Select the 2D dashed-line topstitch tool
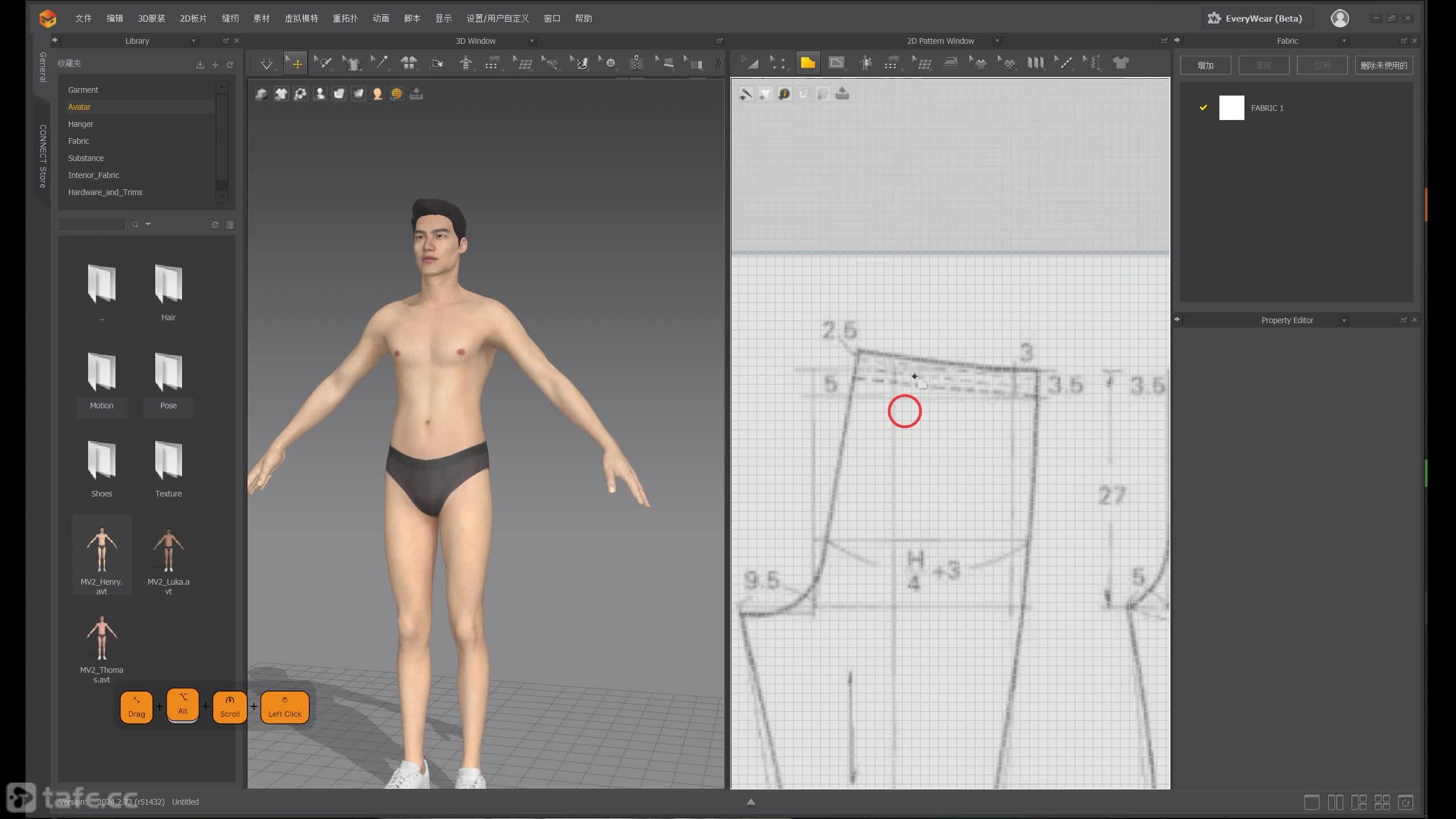Image resolution: width=1456 pixels, height=819 pixels. [x=1064, y=63]
